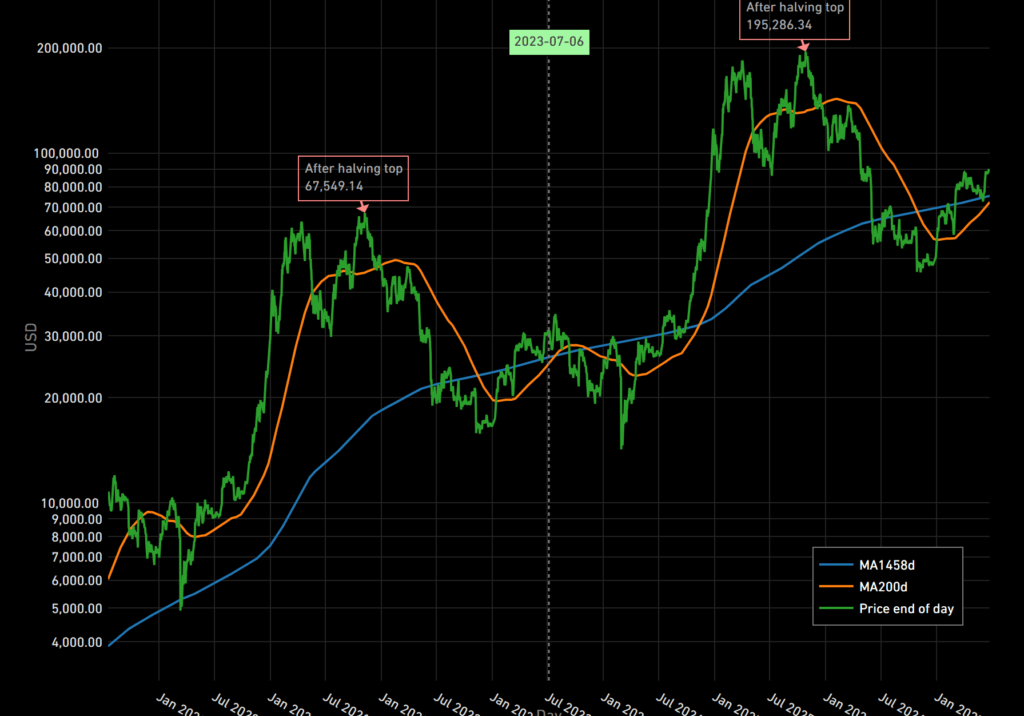The width and height of the screenshot is (1024, 716).
Task: Pick the 20,000.00 y-axis tick label
Action: 66,398
